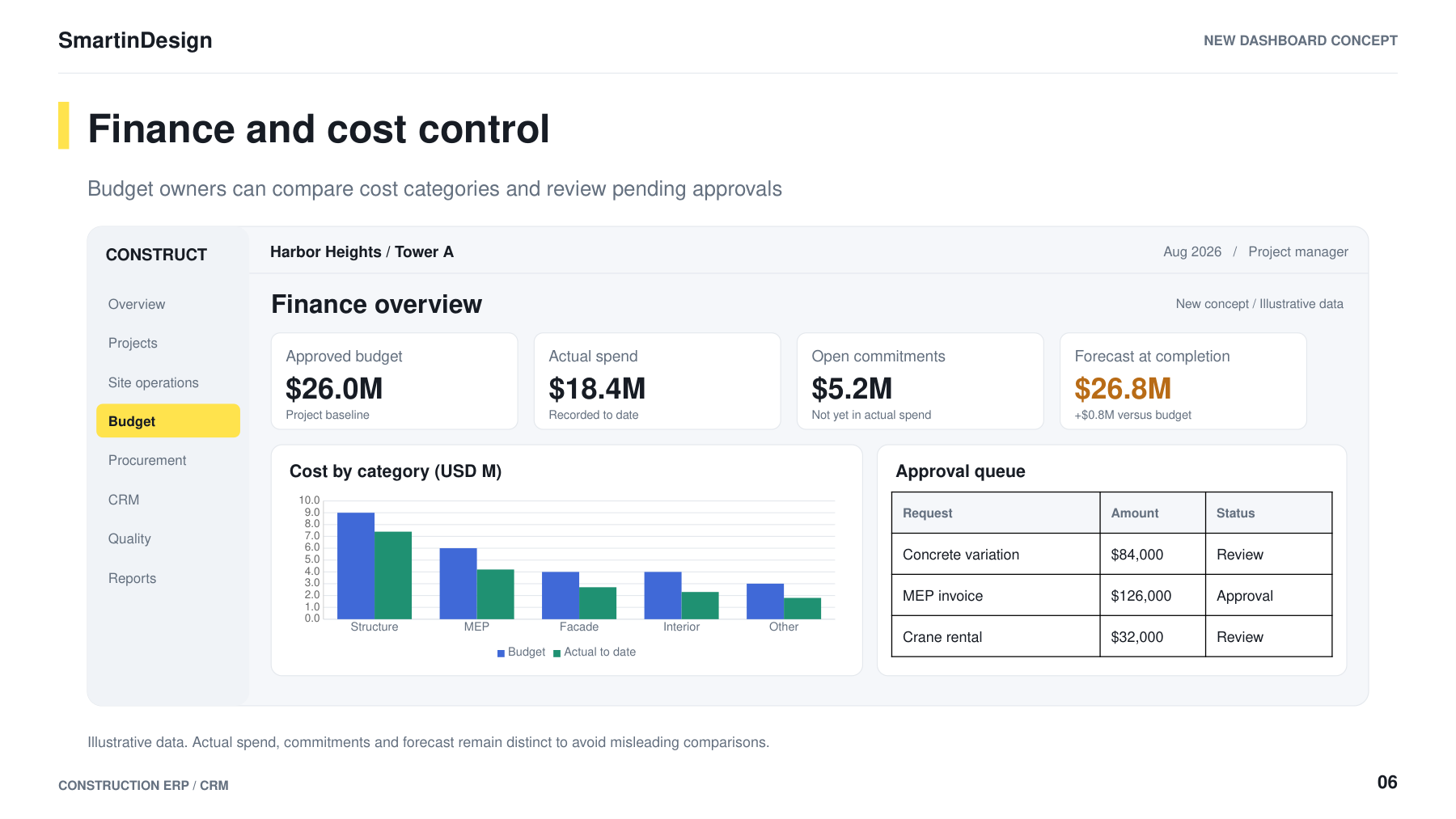Click the Amount column header
The image size is (1456, 819).
(1153, 513)
